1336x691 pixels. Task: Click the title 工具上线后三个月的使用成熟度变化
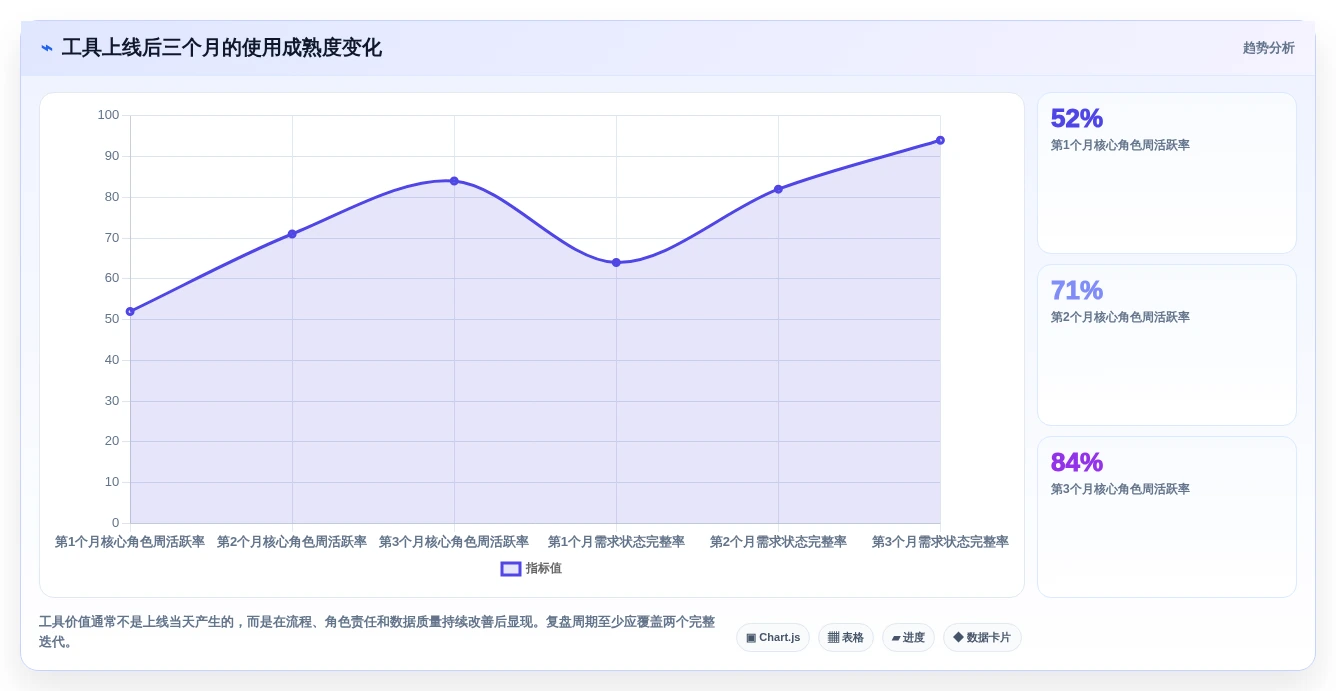click(221, 48)
